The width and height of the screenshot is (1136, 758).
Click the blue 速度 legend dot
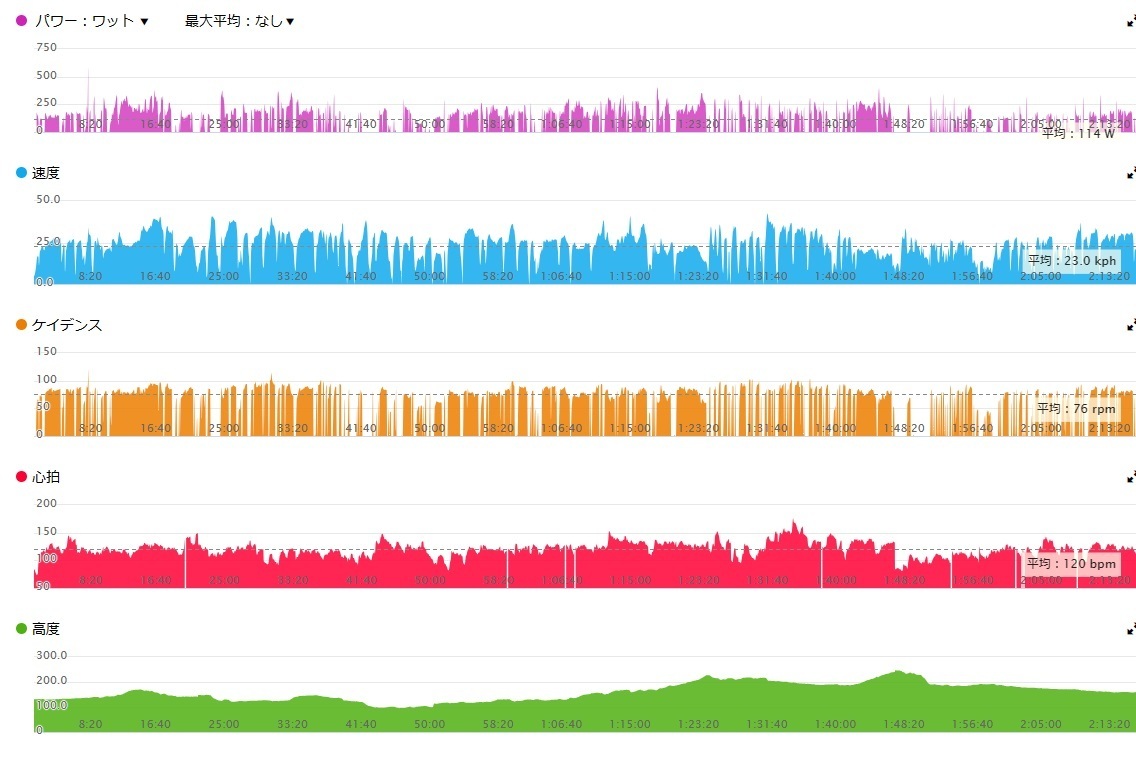click(21, 172)
